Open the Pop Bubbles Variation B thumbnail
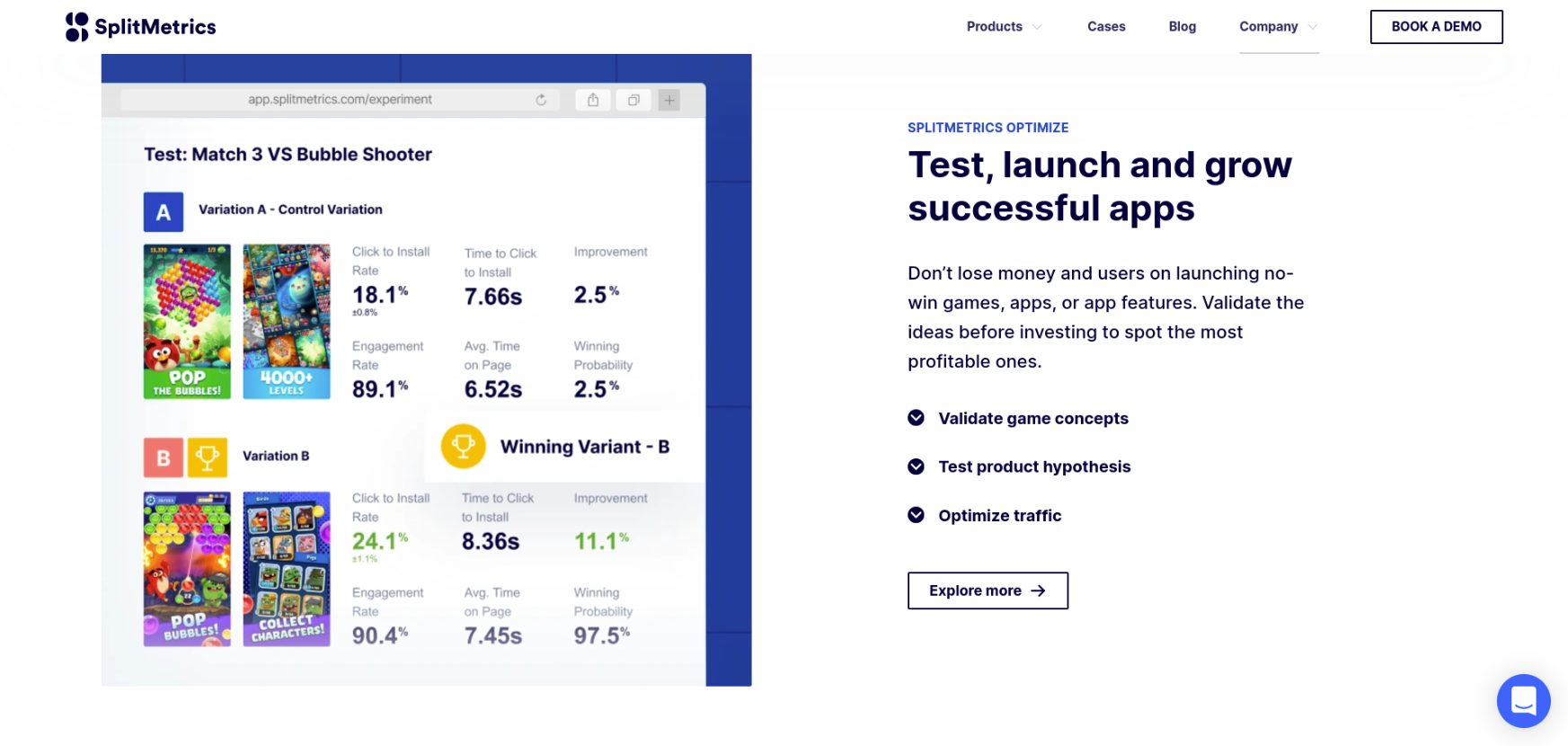The height and width of the screenshot is (746, 1568). [x=187, y=569]
